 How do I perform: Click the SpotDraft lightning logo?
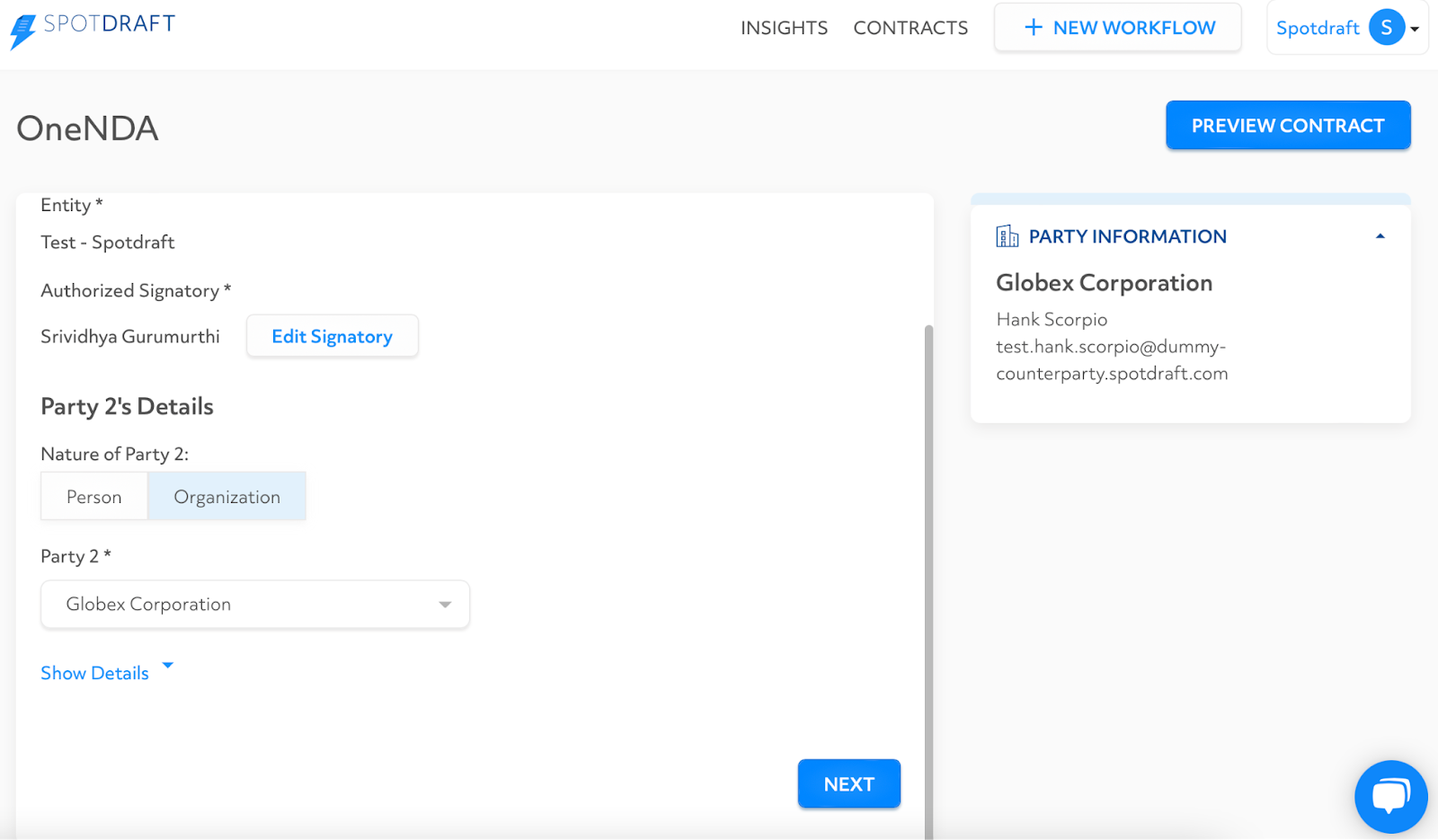[22, 31]
